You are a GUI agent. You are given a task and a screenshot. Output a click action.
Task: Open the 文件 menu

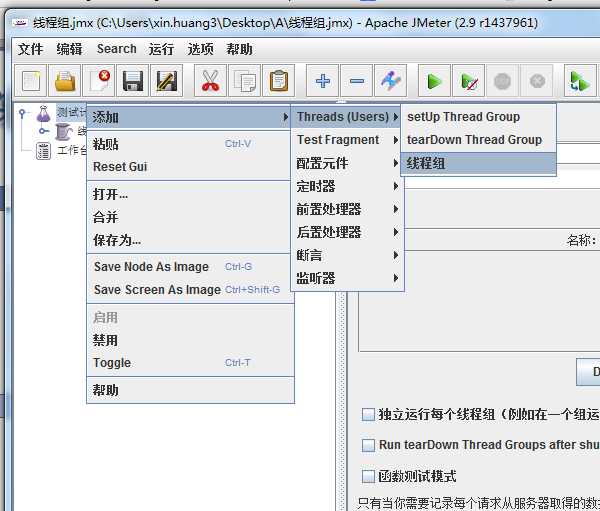[30, 49]
